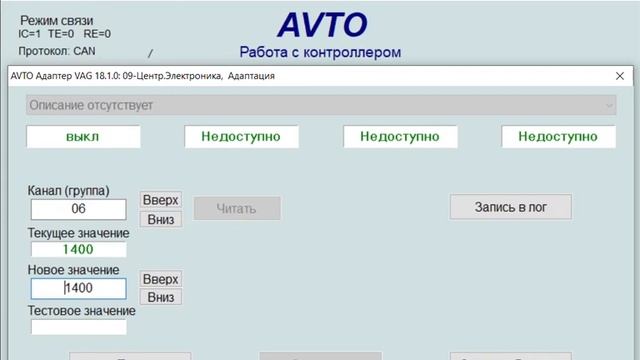Focus the Канал (группа) field showing 06
This screenshot has width=640, height=360.
(x=78, y=209)
